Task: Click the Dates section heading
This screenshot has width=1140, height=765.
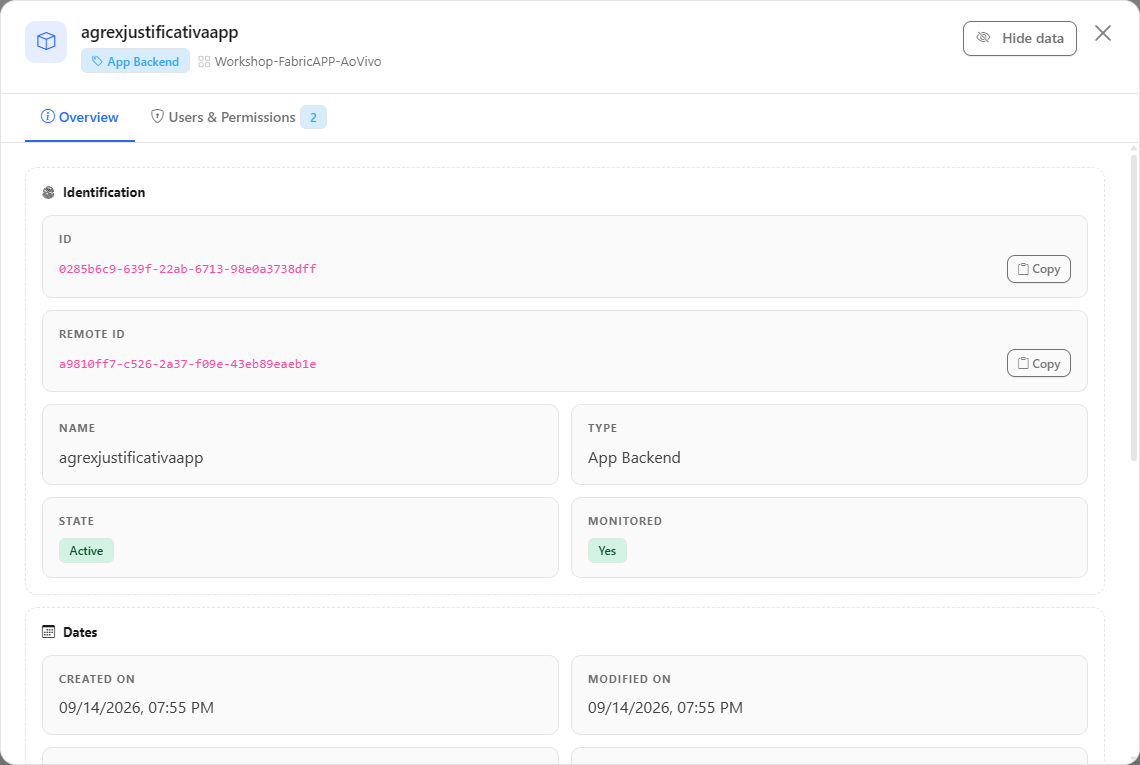Action: [80, 633]
